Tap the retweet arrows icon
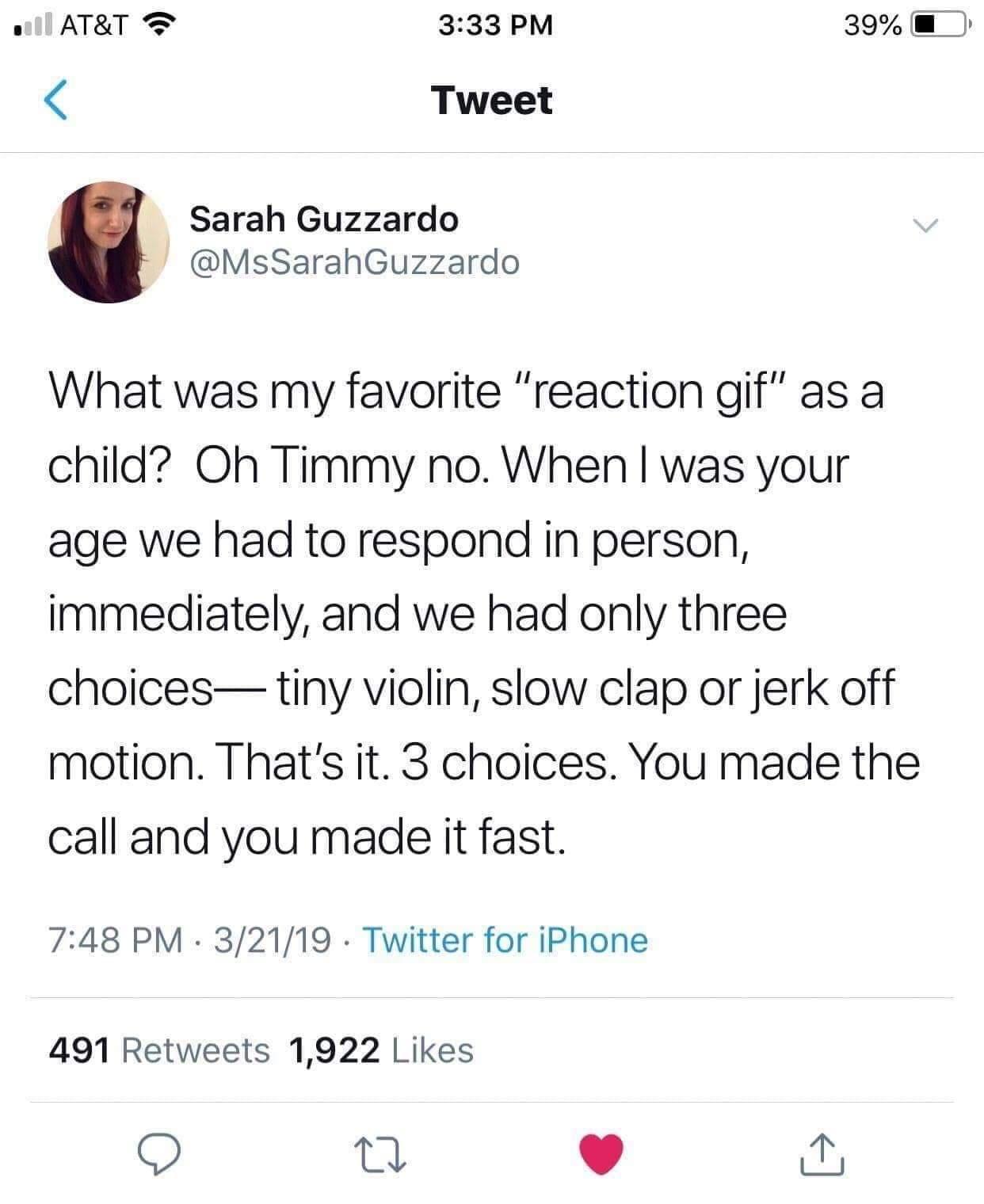Viewport: 984px width, 1204px height. [x=379, y=1153]
